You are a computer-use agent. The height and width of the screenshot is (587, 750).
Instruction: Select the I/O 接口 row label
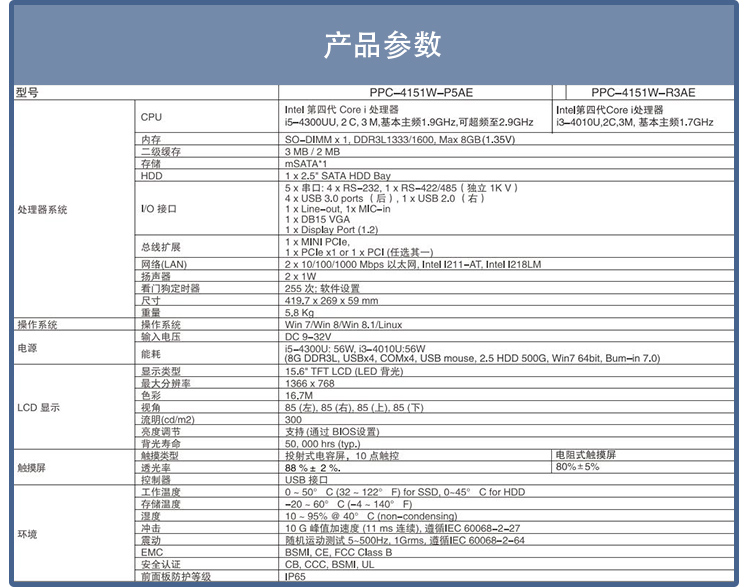point(159,209)
